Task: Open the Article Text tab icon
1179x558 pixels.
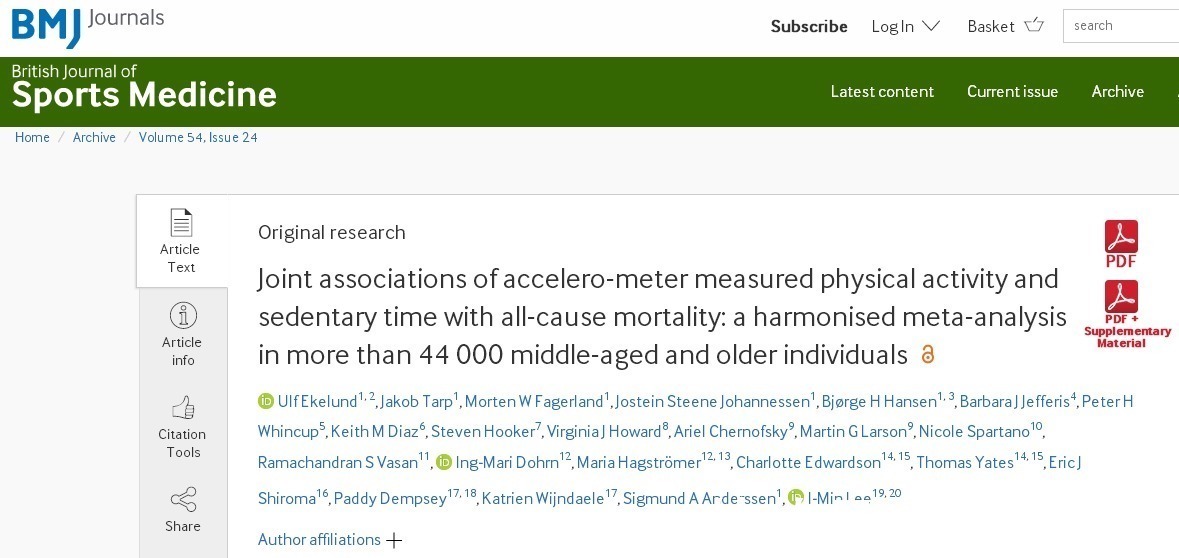Action: [x=181, y=222]
